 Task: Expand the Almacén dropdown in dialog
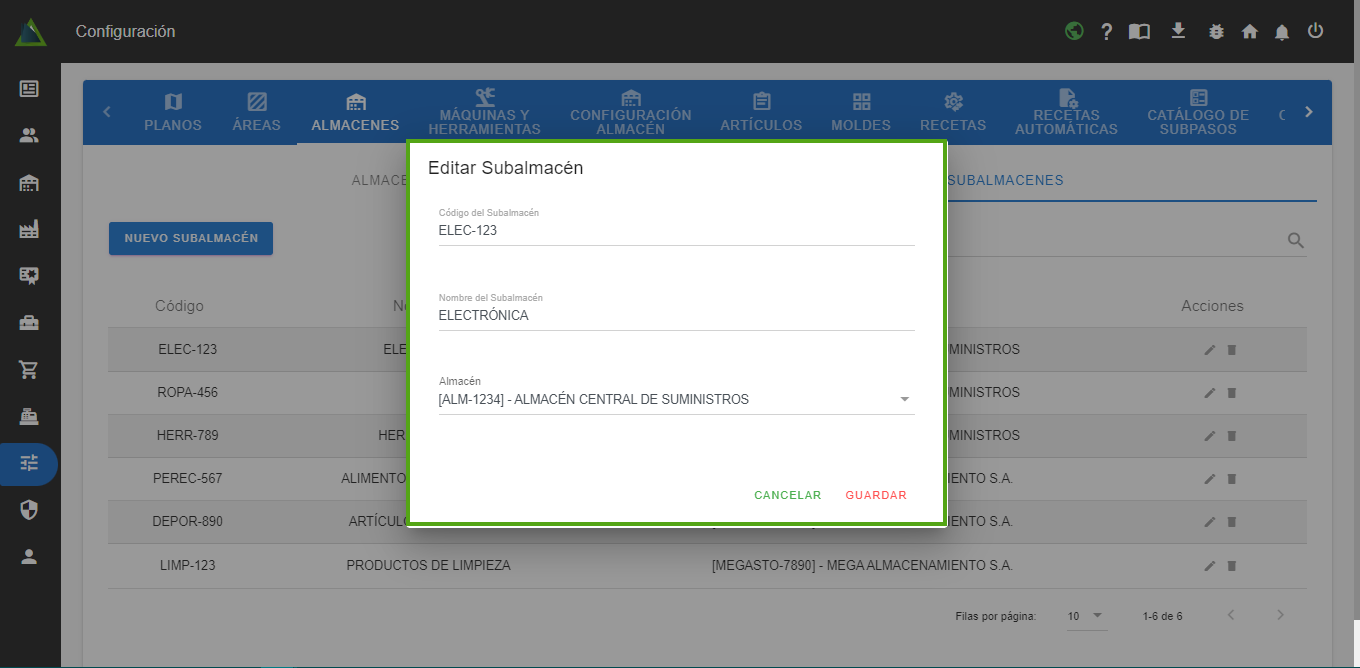click(x=904, y=400)
